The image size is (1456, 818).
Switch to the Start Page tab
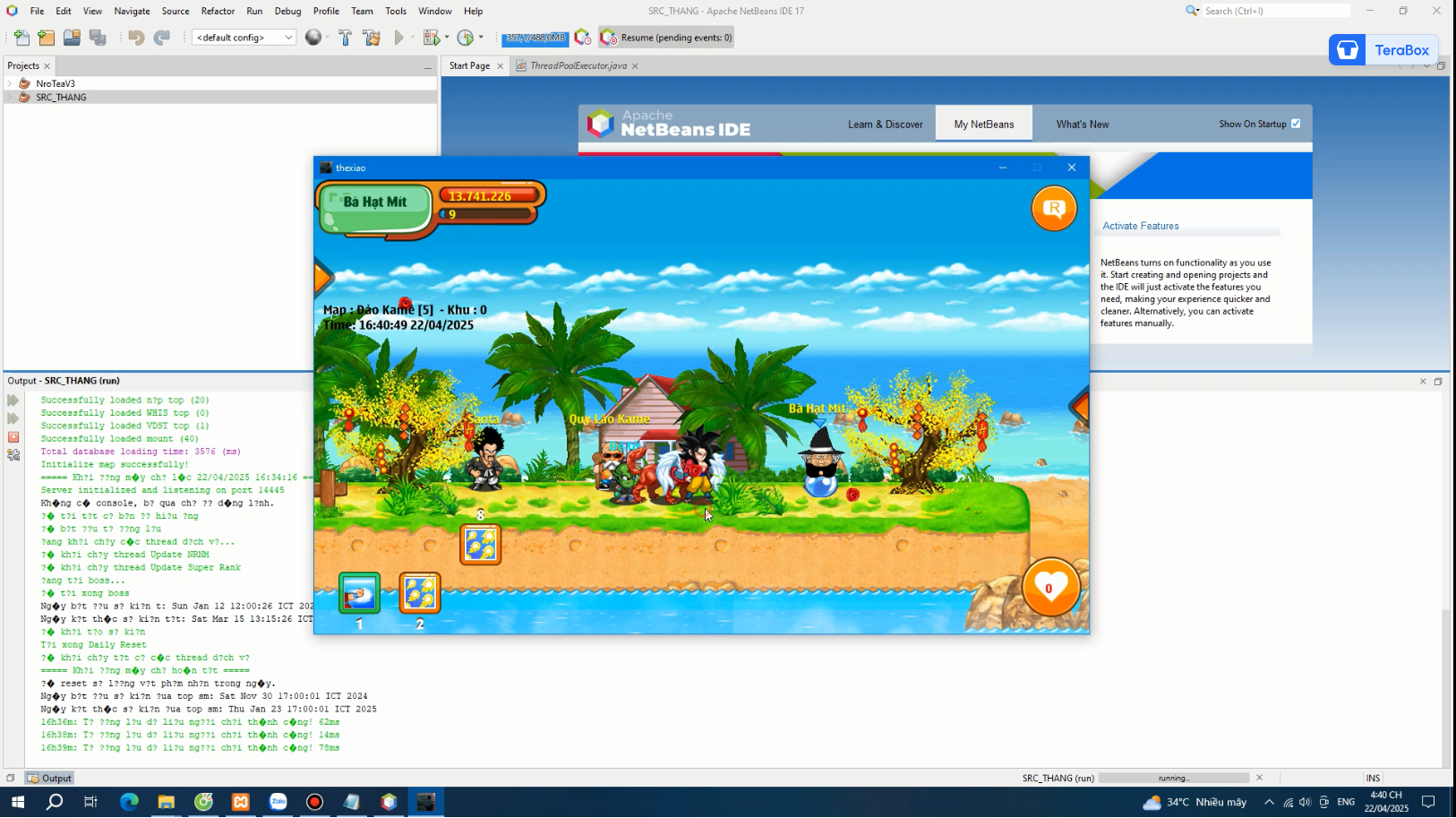pyautogui.click(x=469, y=65)
